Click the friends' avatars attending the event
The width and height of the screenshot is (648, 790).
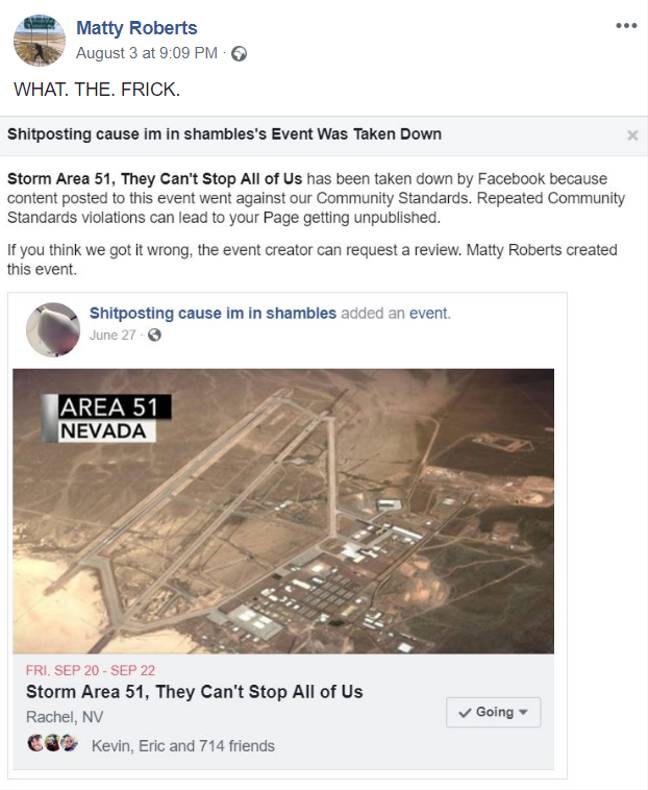tap(53, 743)
